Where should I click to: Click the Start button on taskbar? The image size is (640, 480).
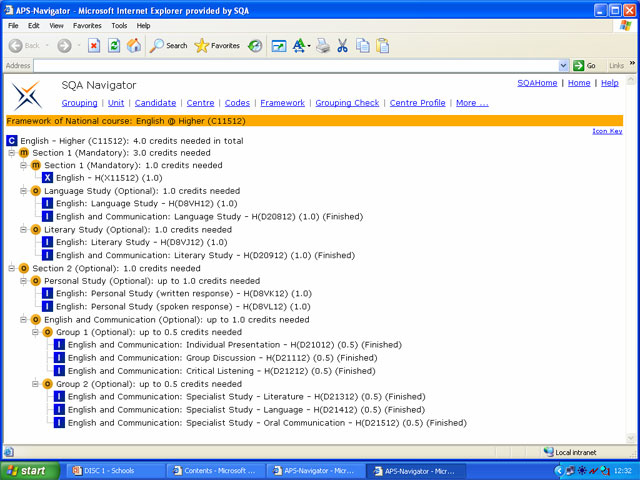(30, 471)
